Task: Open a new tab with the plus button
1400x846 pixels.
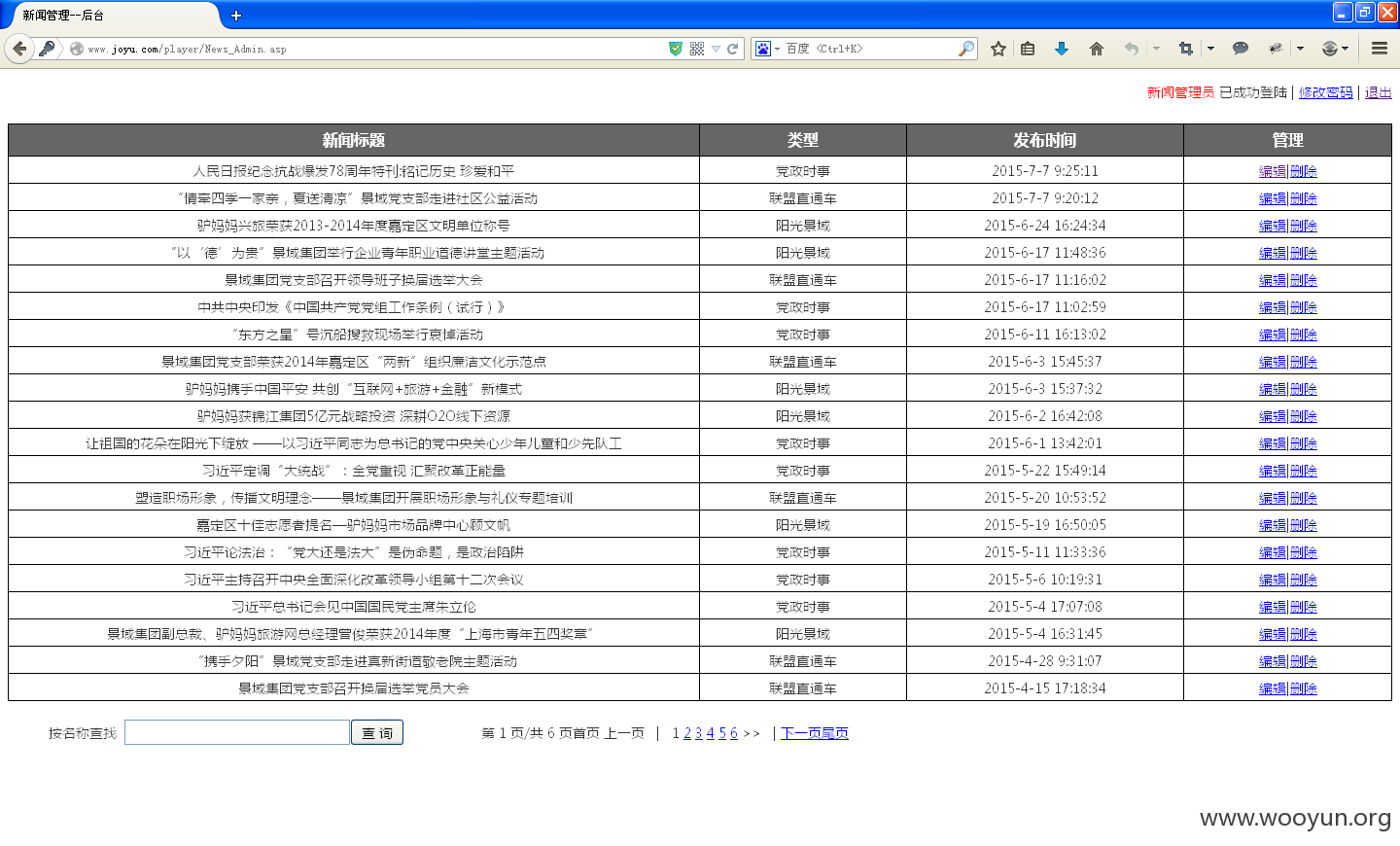Action: pyautogui.click(x=236, y=15)
